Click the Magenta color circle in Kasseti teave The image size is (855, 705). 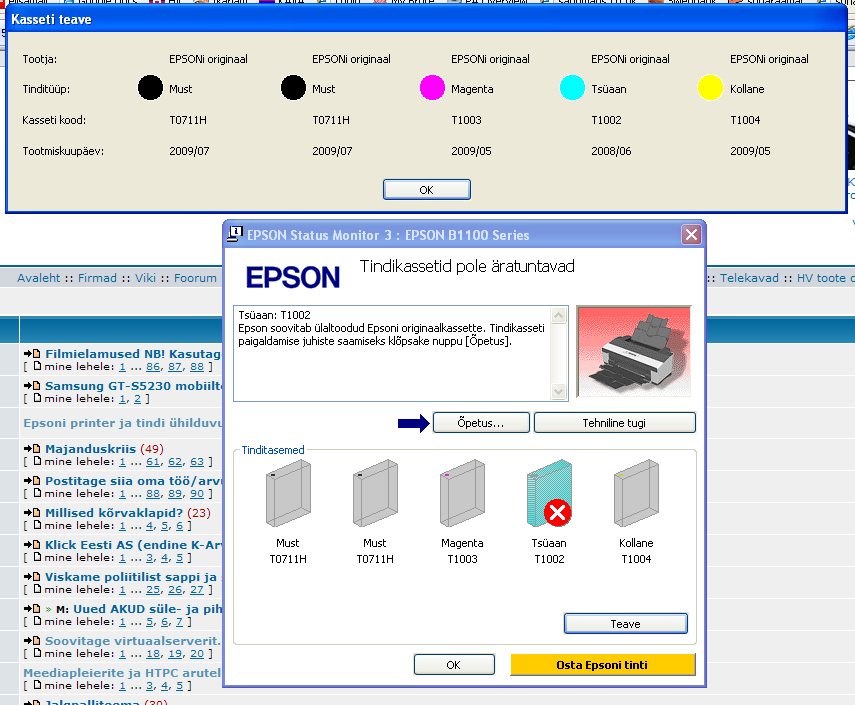[432, 88]
